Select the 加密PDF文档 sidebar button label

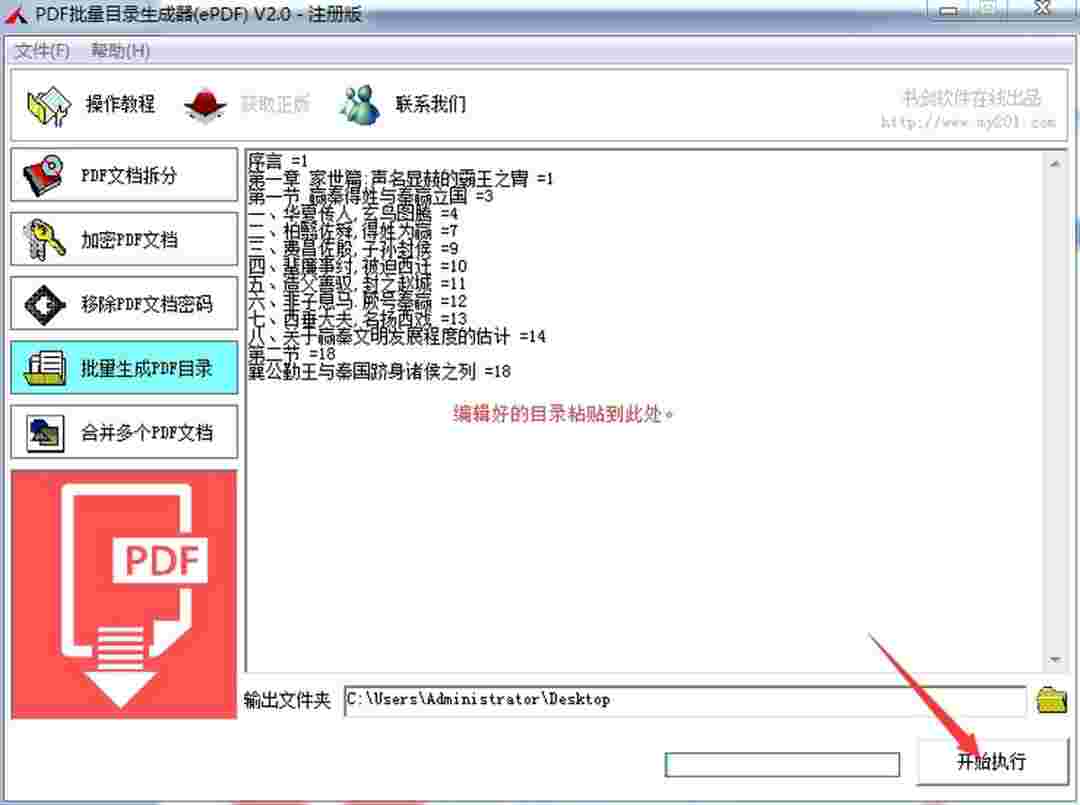click(x=130, y=239)
